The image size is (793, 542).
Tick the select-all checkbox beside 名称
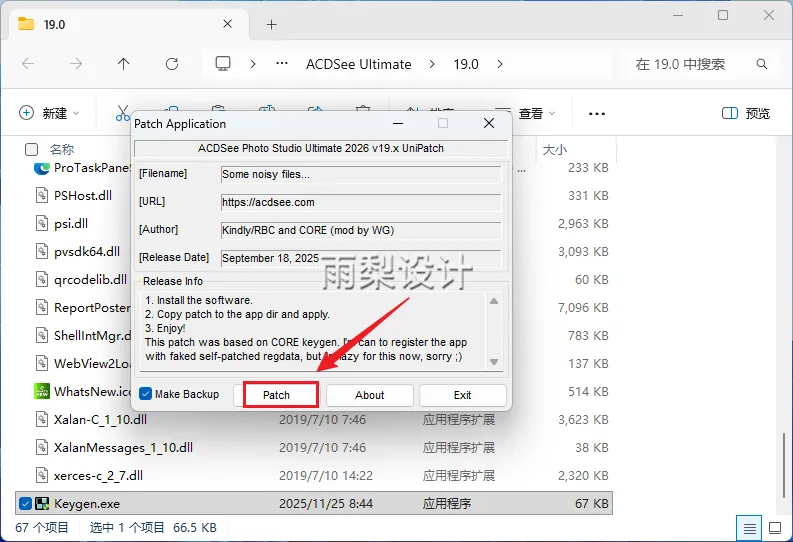(x=31, y=149)
